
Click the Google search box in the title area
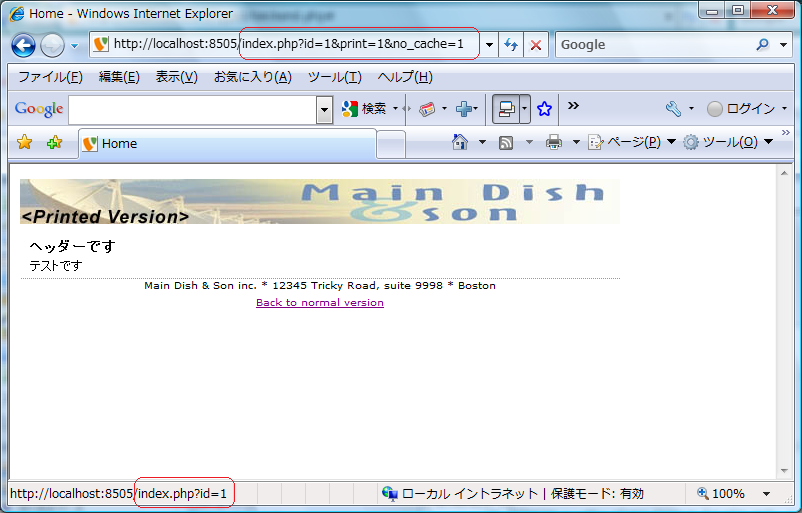[x=655, y=45]
